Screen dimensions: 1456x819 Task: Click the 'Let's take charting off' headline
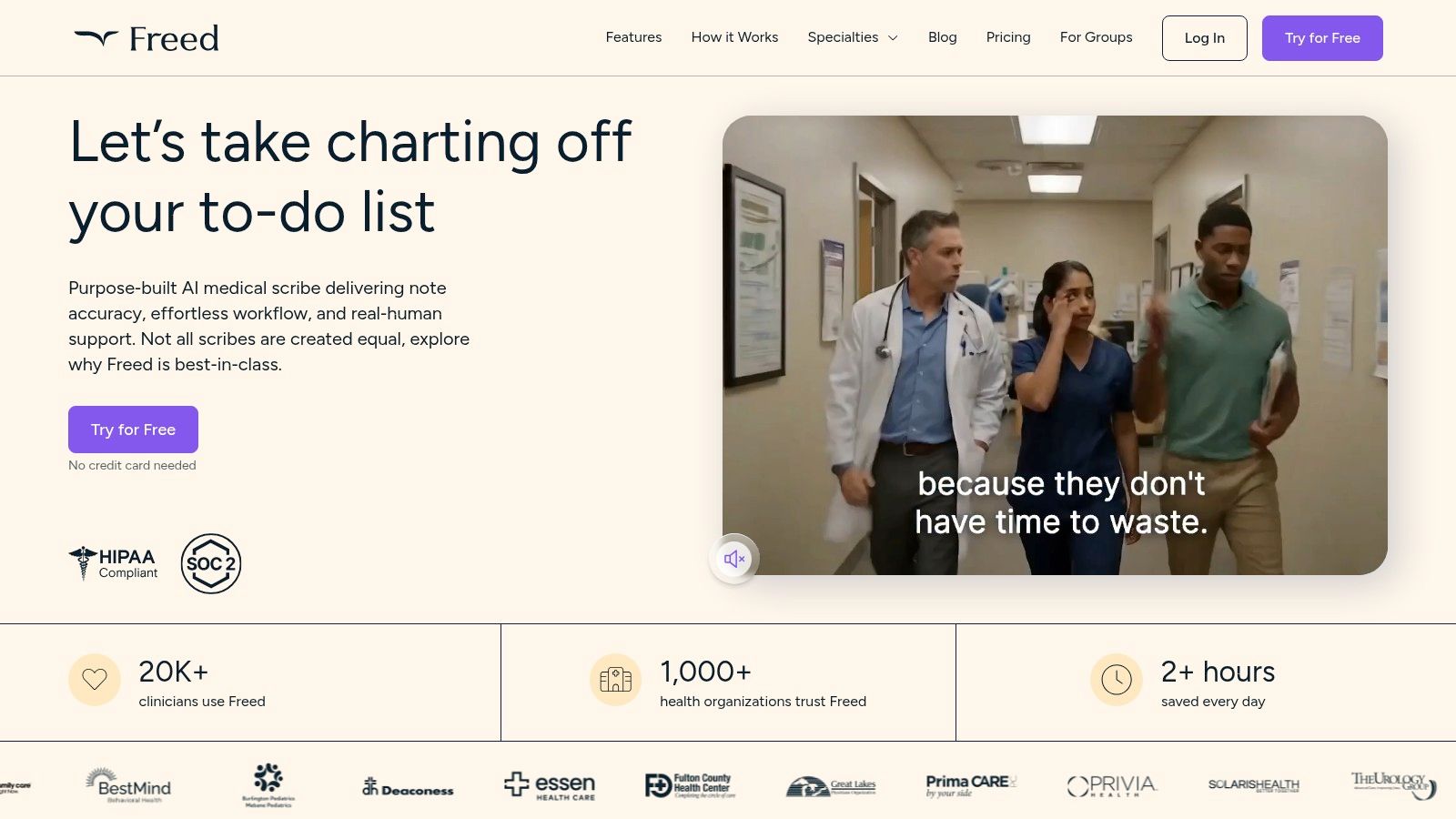(350, 177)
